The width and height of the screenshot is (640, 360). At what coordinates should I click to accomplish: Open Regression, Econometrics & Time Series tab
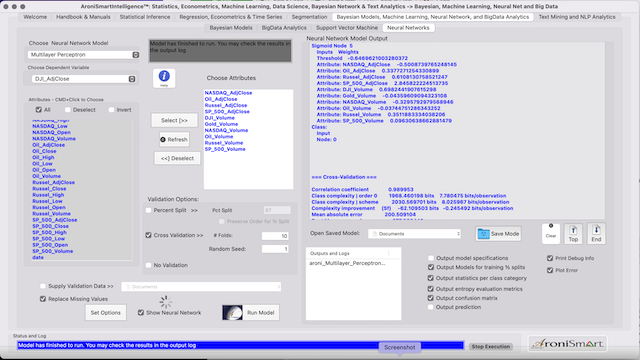click(x=231, y=17)
